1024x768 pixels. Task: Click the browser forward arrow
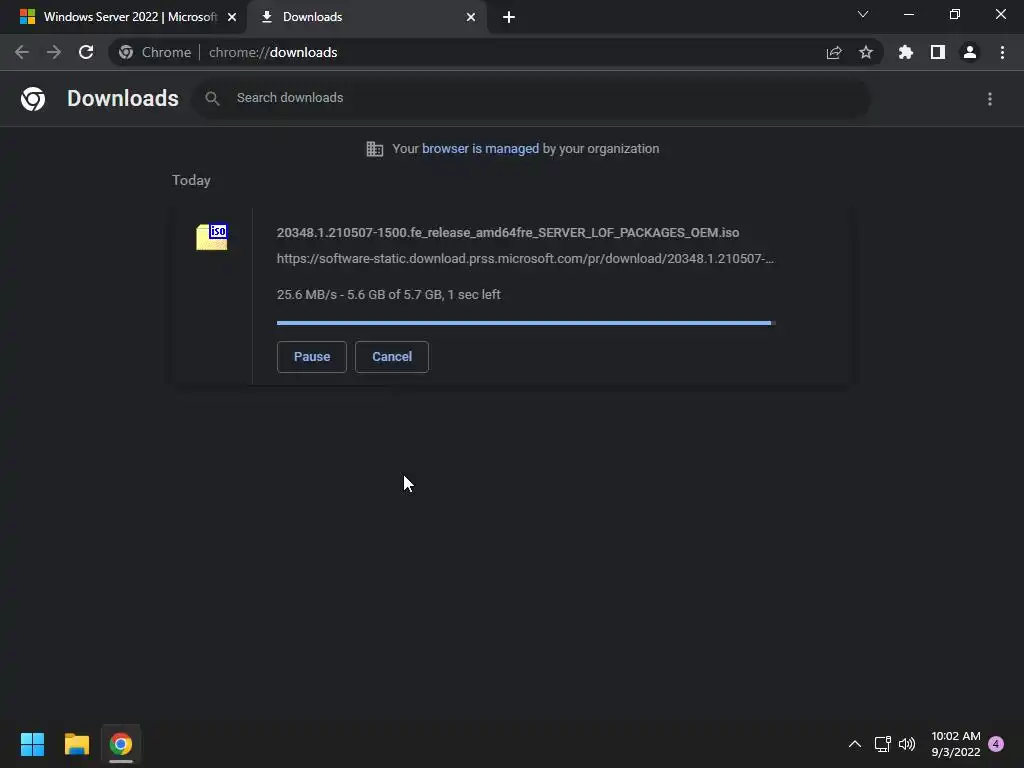pyautogui.click(x=54, y=52)
